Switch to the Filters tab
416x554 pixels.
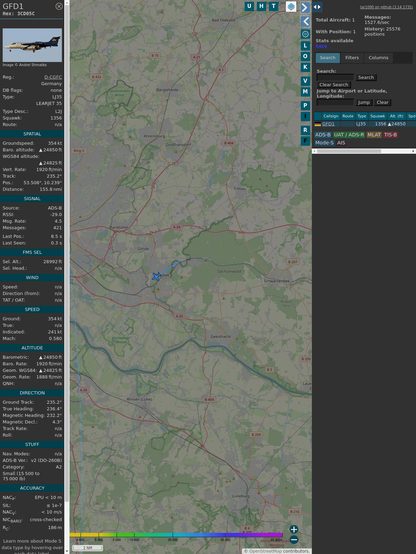tap(352, 58)
